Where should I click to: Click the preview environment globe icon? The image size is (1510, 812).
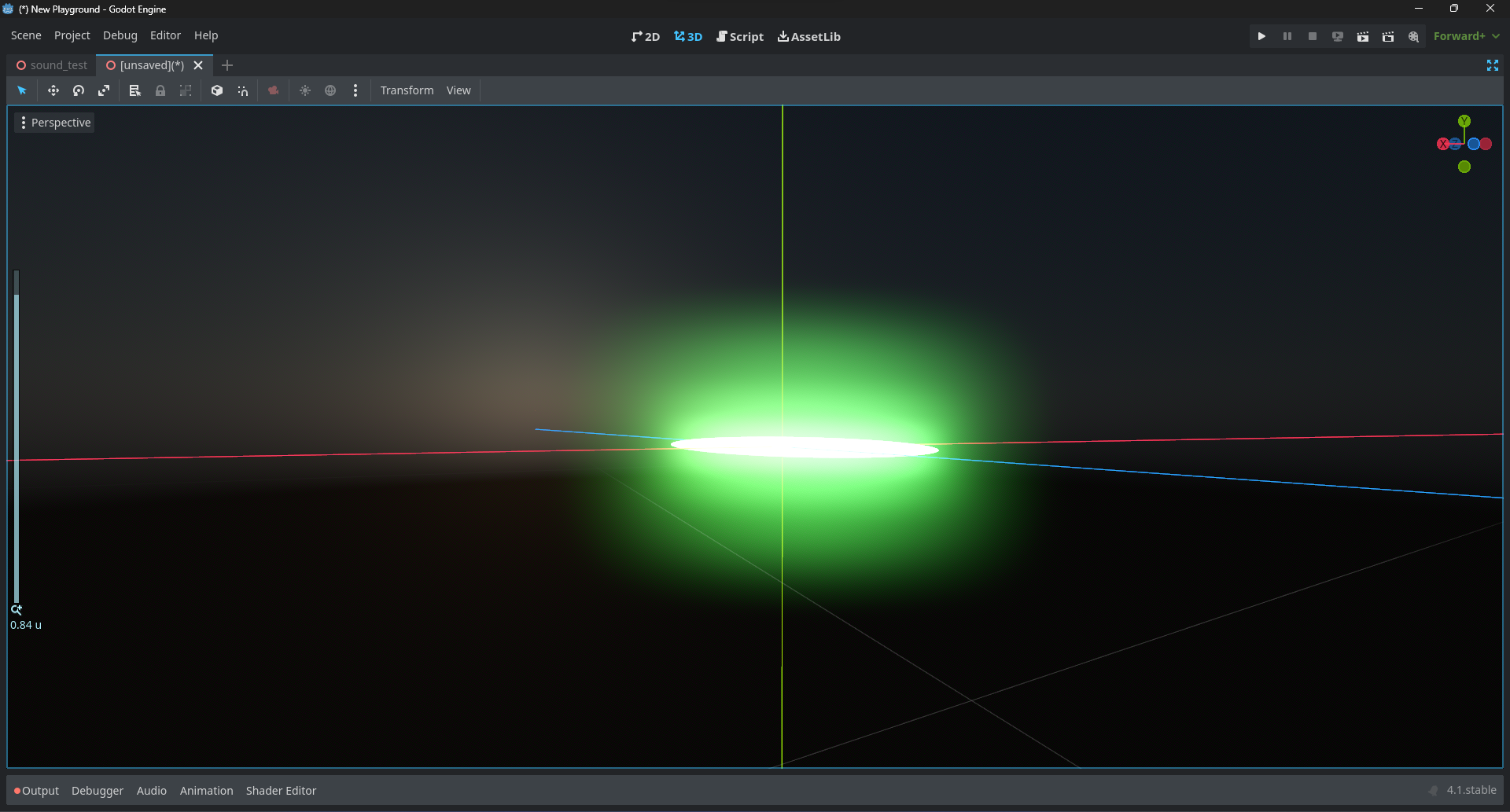pos(330,90)
